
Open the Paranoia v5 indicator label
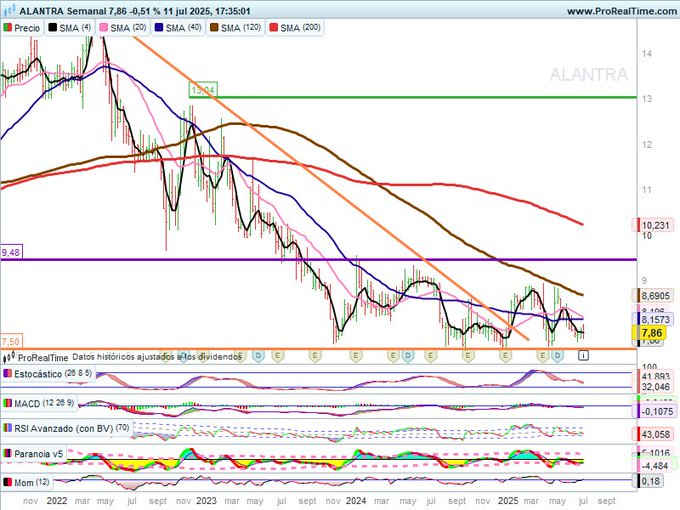point(34,454)
